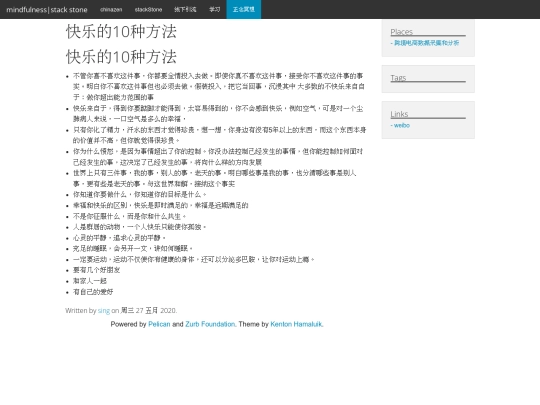
Task: Click bullet starting 你知道你要做什么
Action: (140, 195)
